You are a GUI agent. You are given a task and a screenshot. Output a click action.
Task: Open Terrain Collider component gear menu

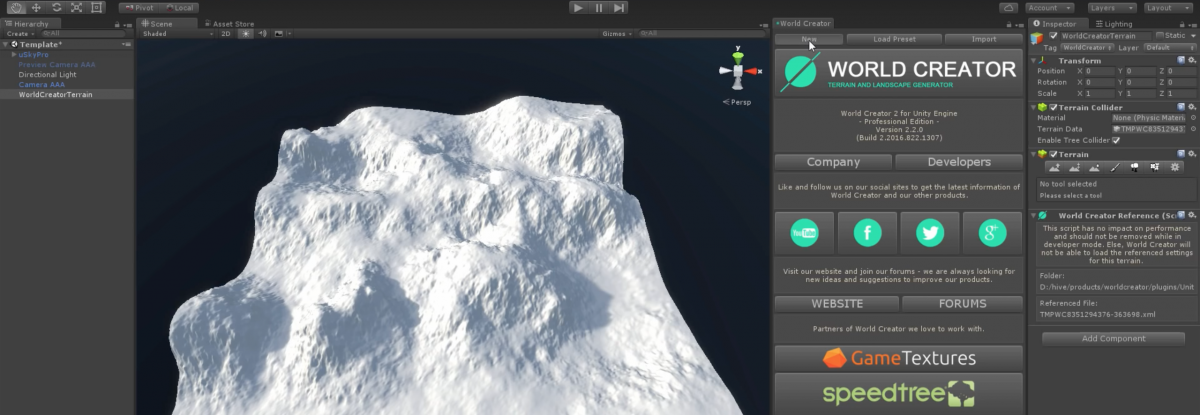[x=1191, y=106]
